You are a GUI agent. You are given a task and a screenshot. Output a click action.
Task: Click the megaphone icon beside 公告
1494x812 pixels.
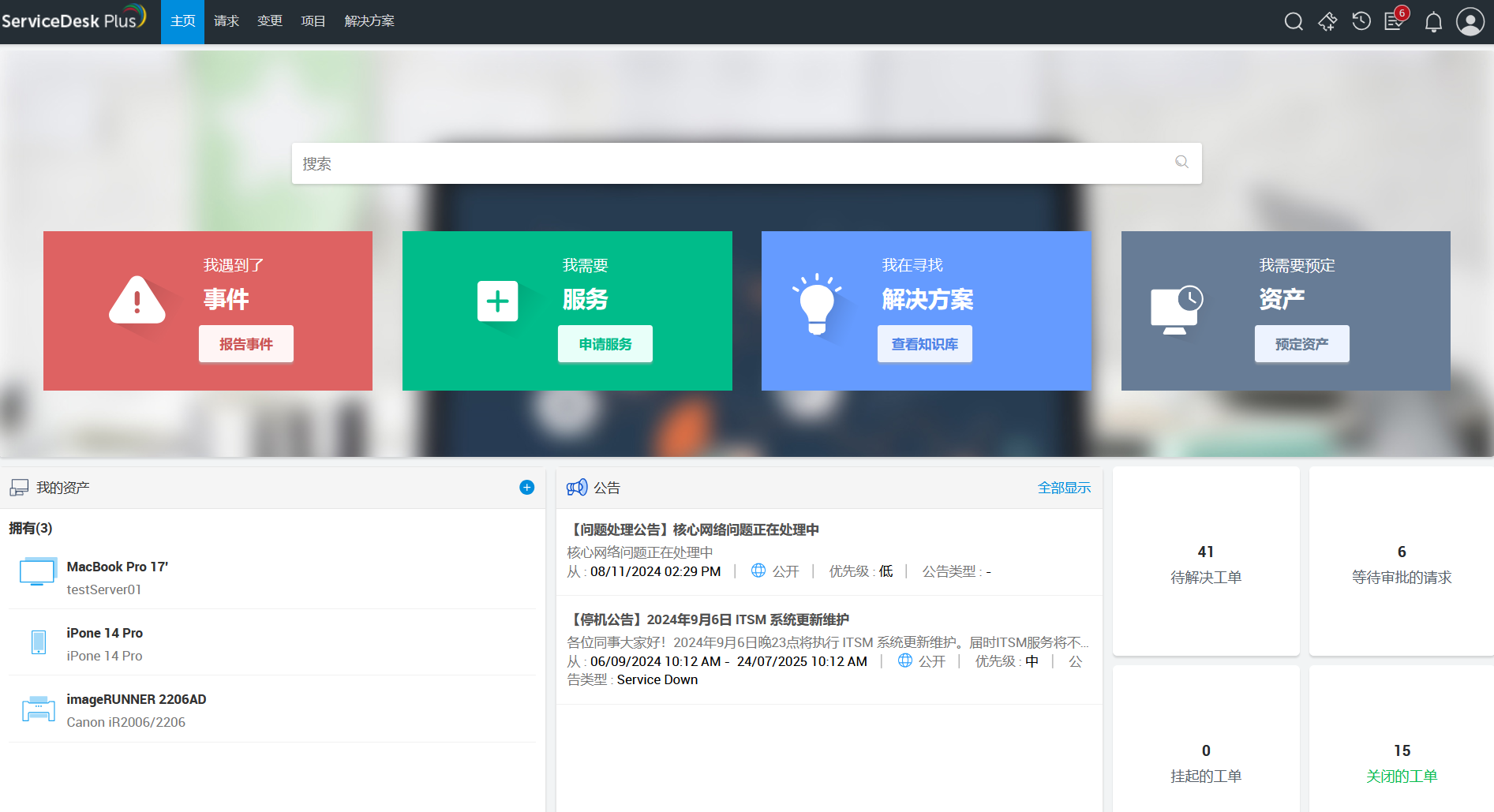pos(577,488)
